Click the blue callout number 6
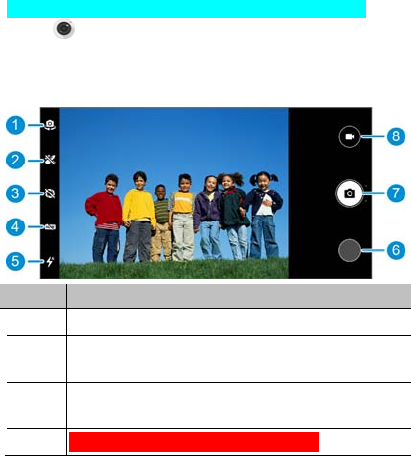The width and height of the screenshot is (411, 456). coord(396,250)
